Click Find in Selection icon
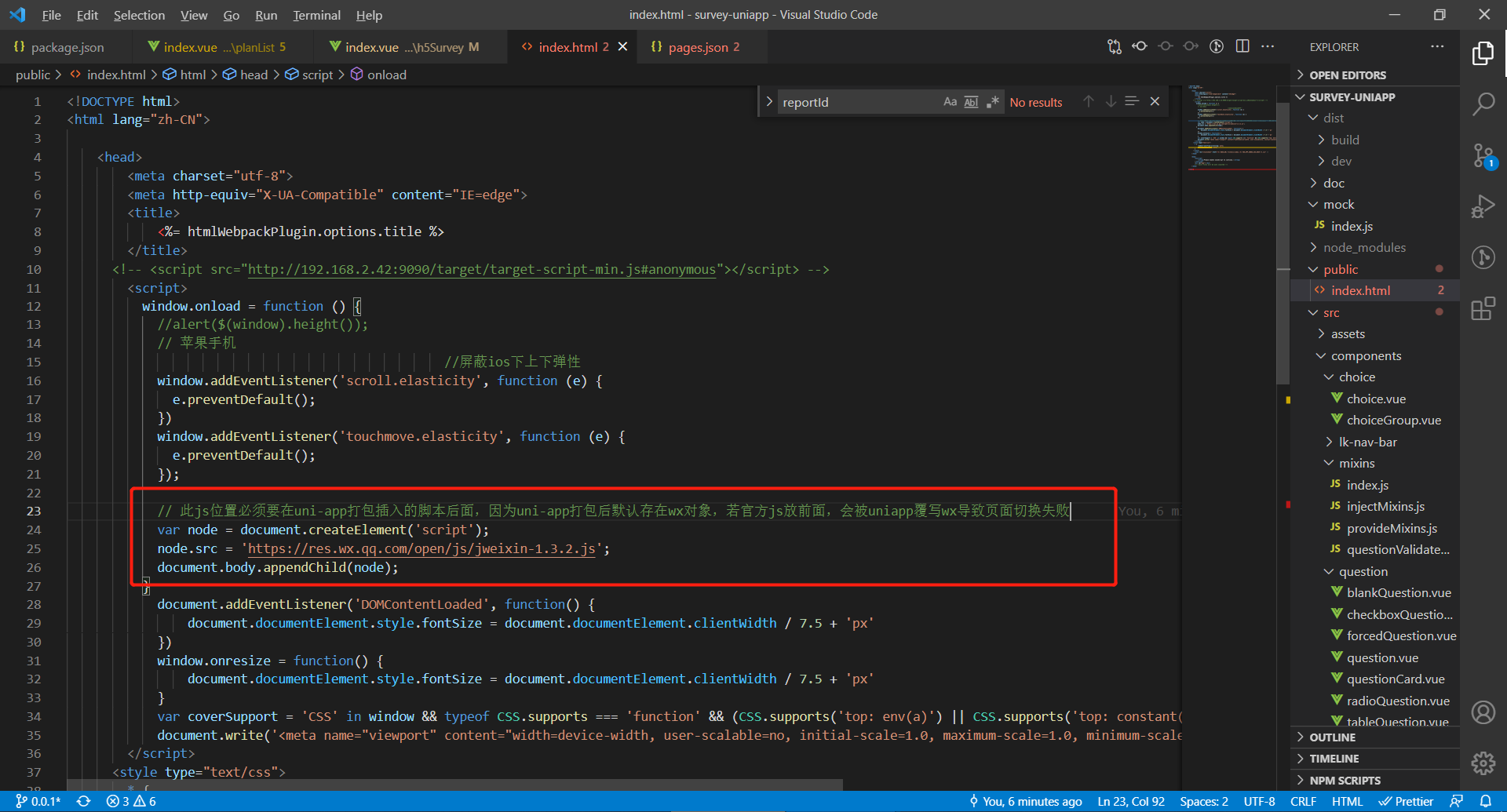 pyautogui.click(x=1132, y=101)
